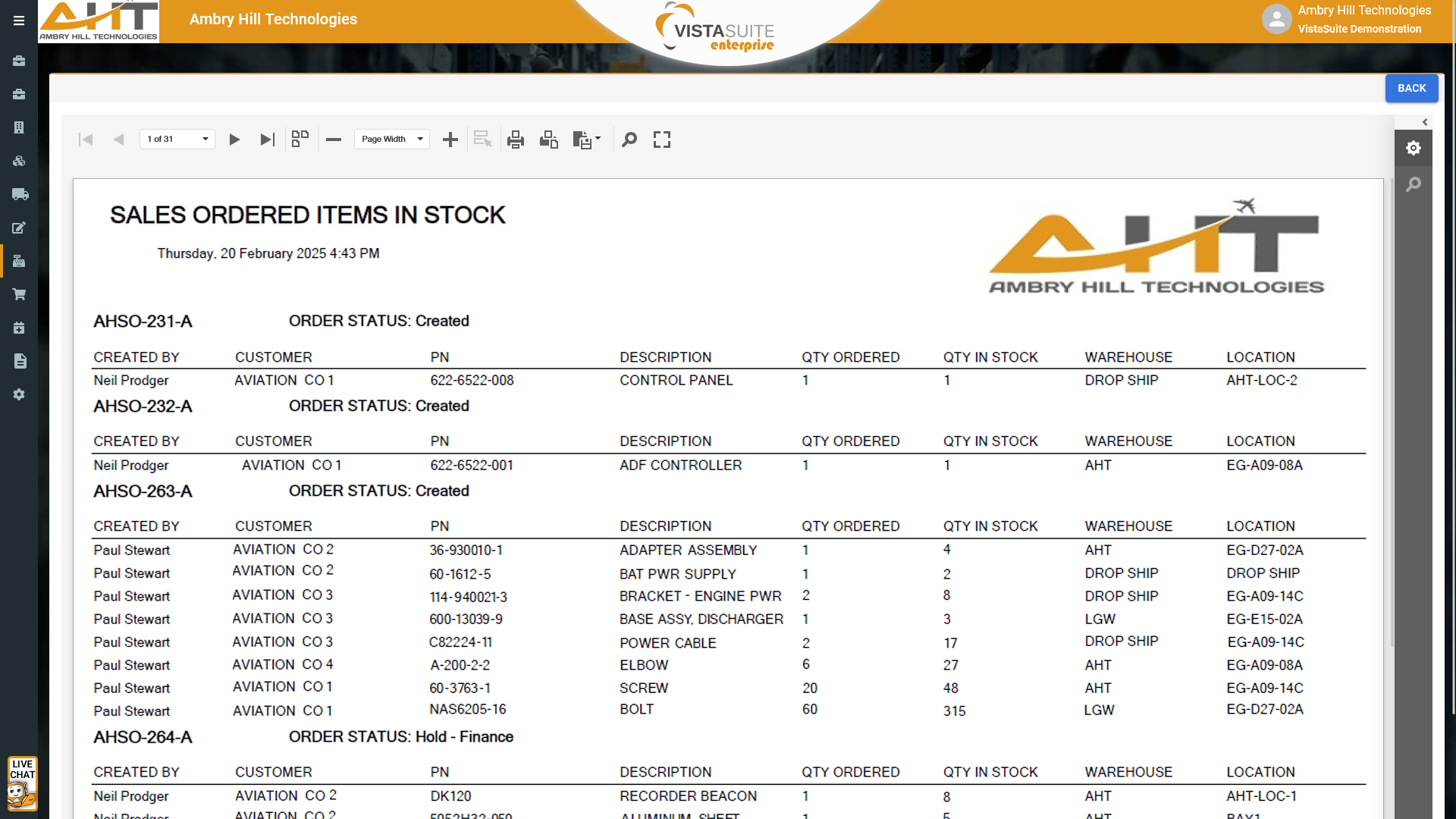Zoom in with the plus button
Viewport: 1456px width, 819px height.
coord(450,140)
